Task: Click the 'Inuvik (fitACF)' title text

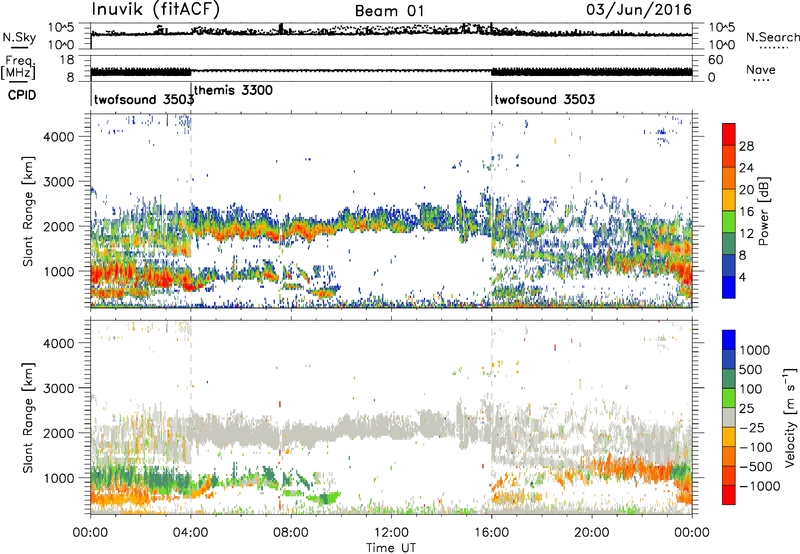Action: (x=155, y=9)
